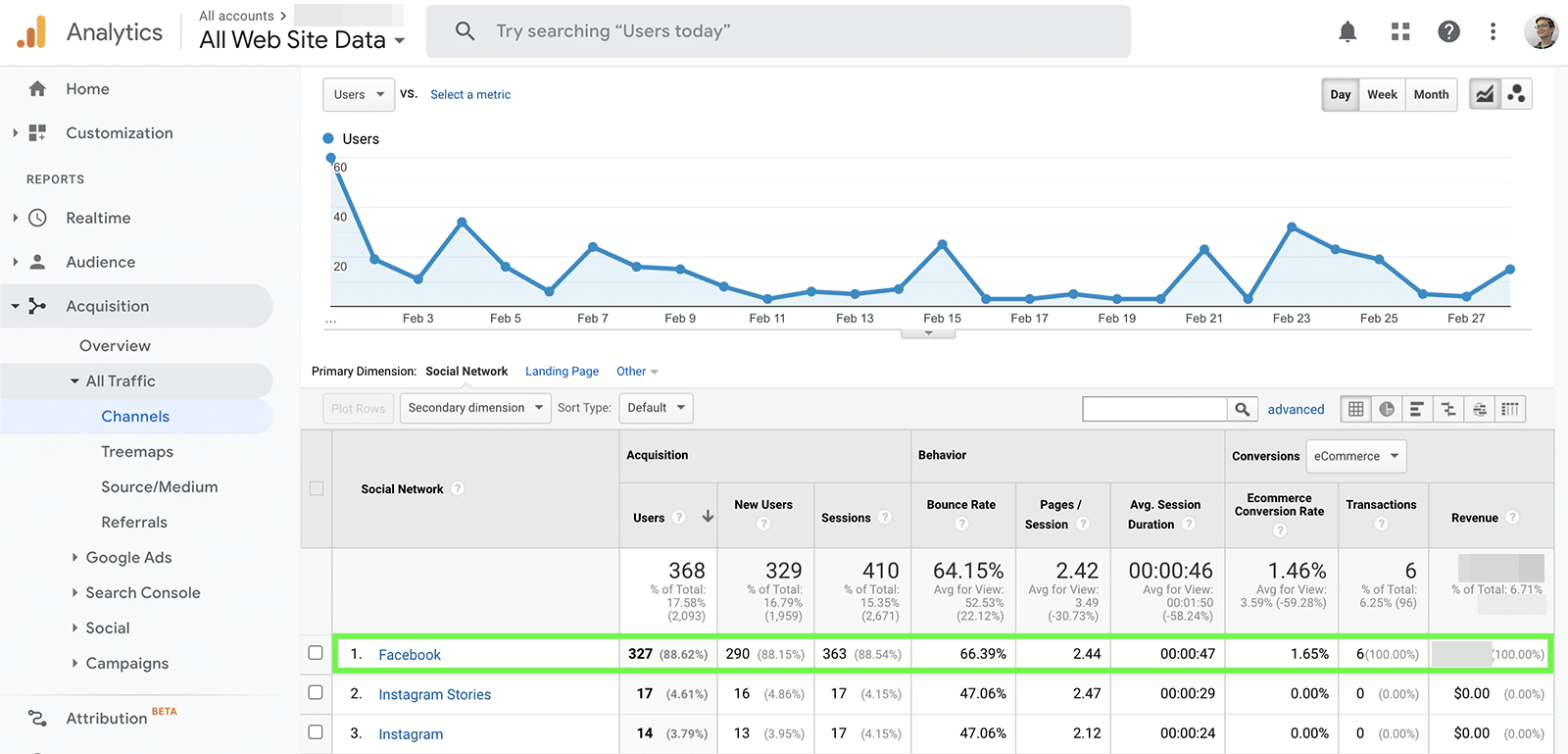This screenshot has height=754, width=1568.
Task: Open the Secondary dimension dropdown
Action: coord(475,408)
